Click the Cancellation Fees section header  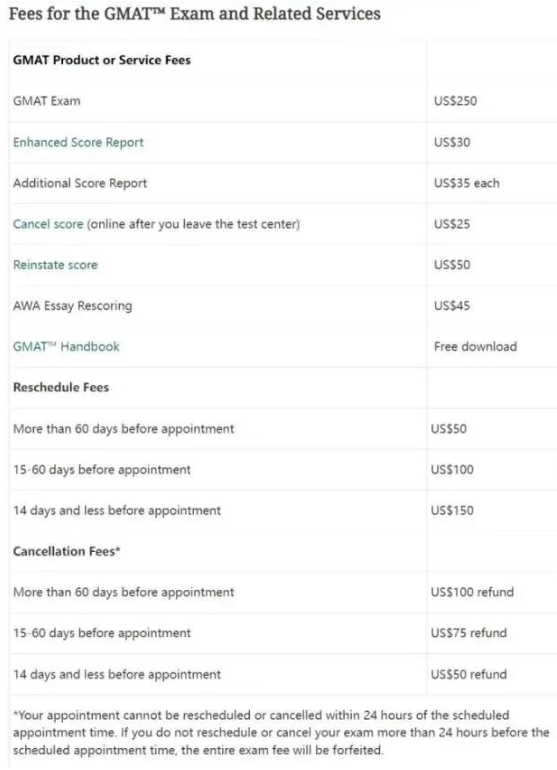coord(67,551)
